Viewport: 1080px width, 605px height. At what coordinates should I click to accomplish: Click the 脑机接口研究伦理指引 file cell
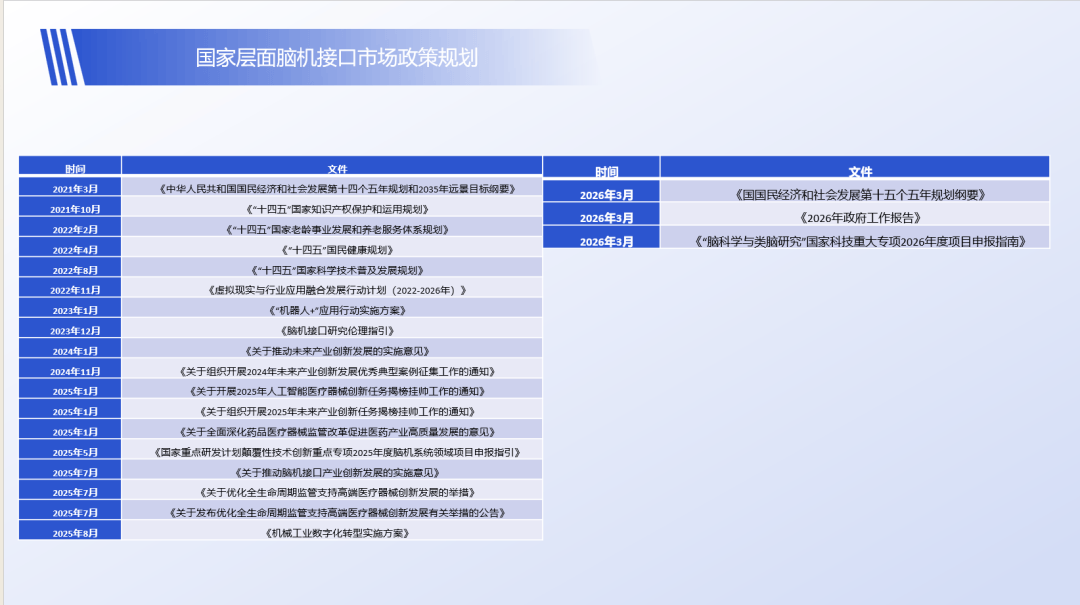332,330
